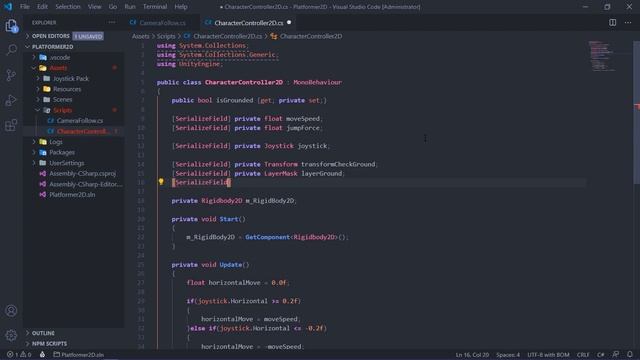Click CharacterController2D class breadcrumb
This screenshot has height=360, width=640.
tap(311, 36)
